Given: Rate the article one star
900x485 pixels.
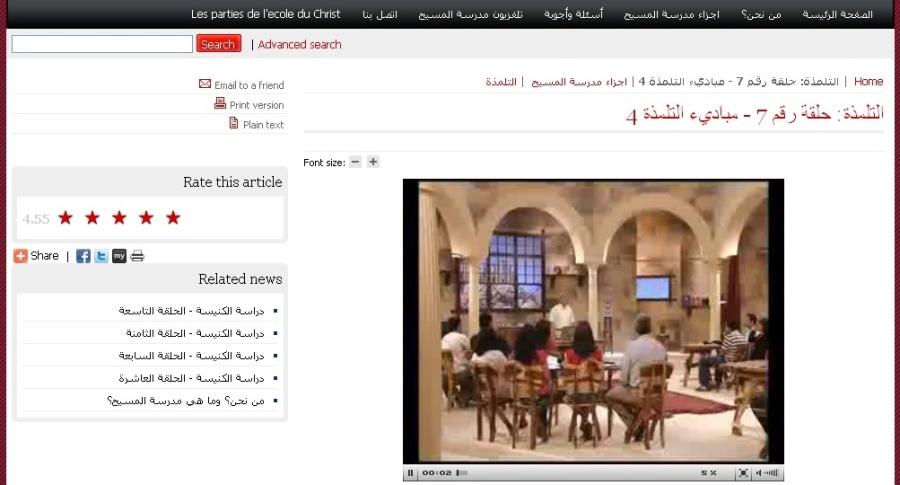Looking at the screenshot, I should tap(65, 218).
